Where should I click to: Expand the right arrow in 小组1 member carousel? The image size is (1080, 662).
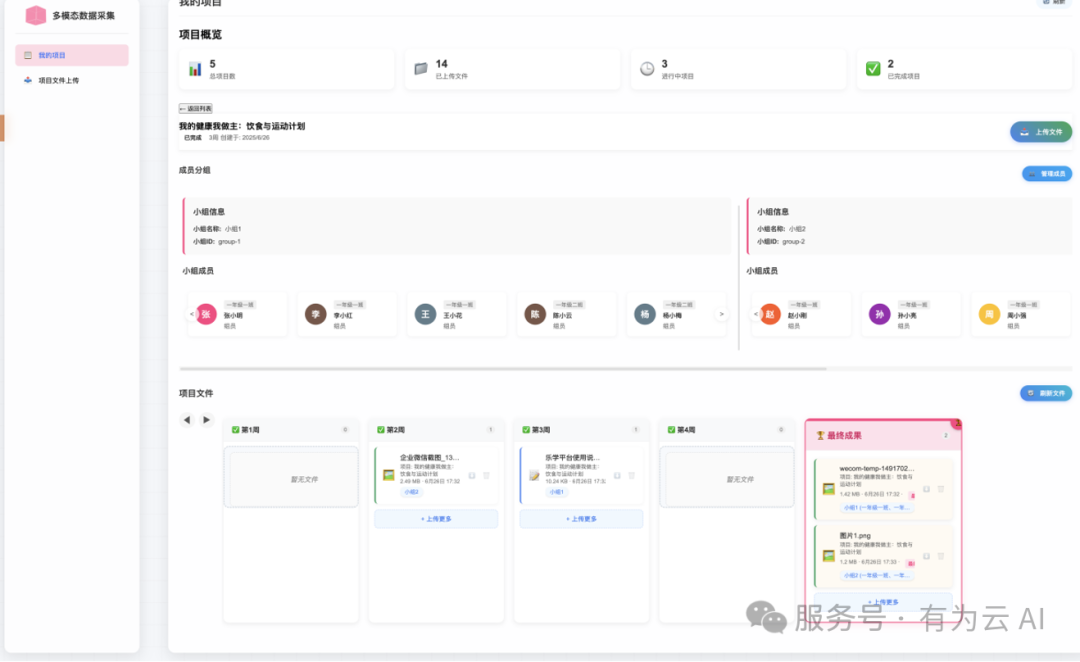(x=720, y=314)
